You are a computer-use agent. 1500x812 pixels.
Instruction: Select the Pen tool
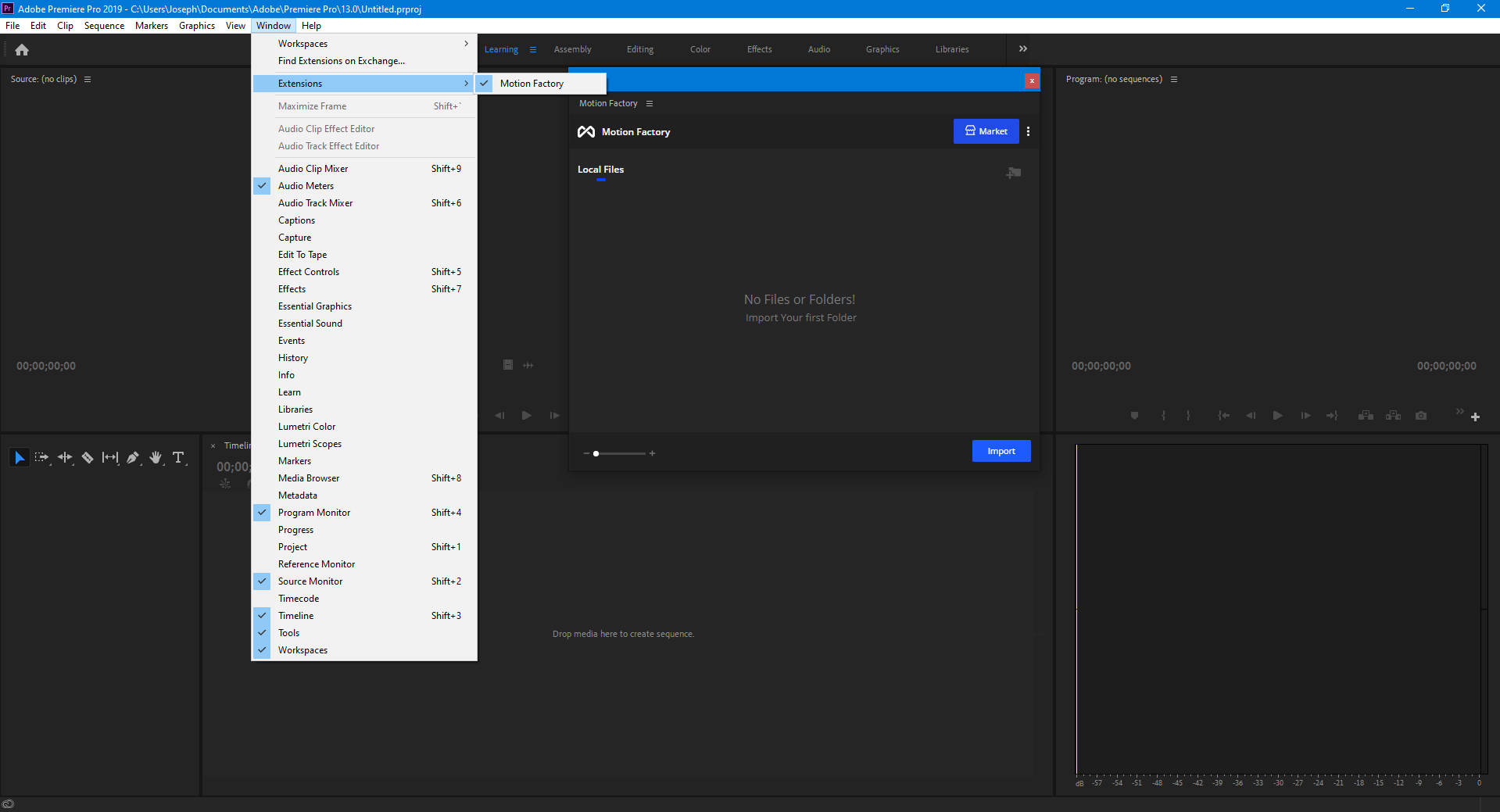[x=133, y=457]
